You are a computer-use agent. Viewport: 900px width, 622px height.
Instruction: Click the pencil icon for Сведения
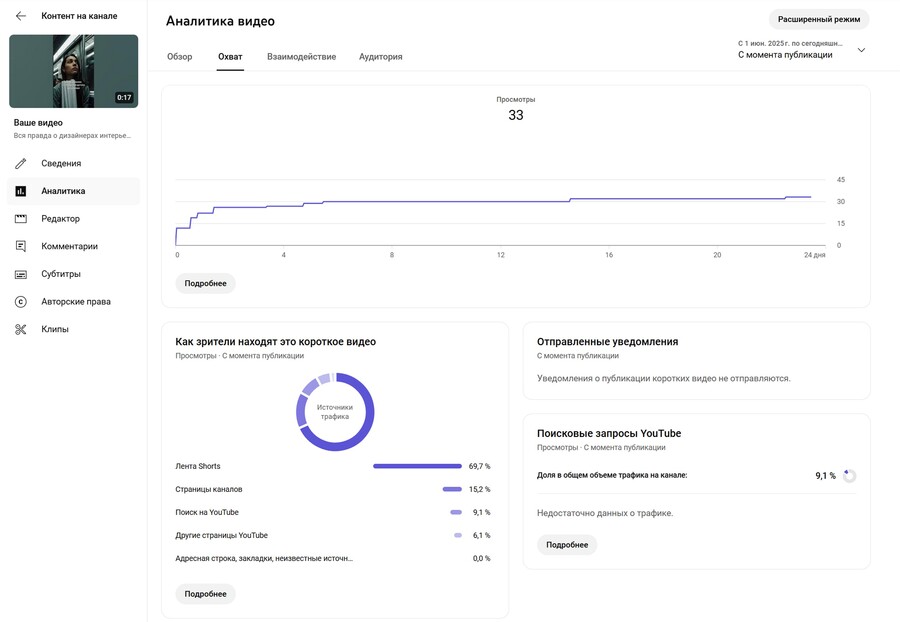(x=21, y=164)
